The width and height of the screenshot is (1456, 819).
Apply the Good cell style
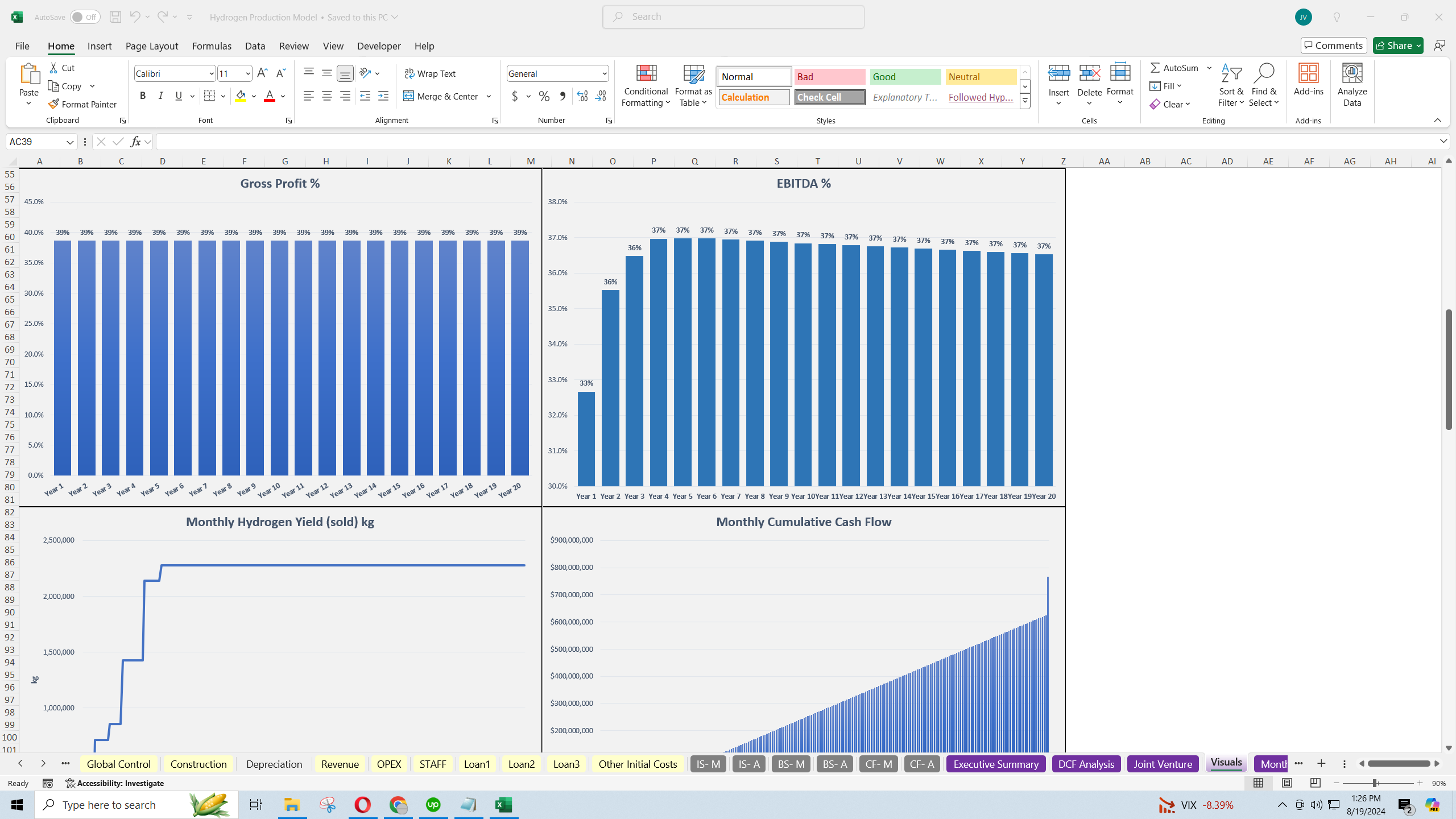tap(905, 77)
